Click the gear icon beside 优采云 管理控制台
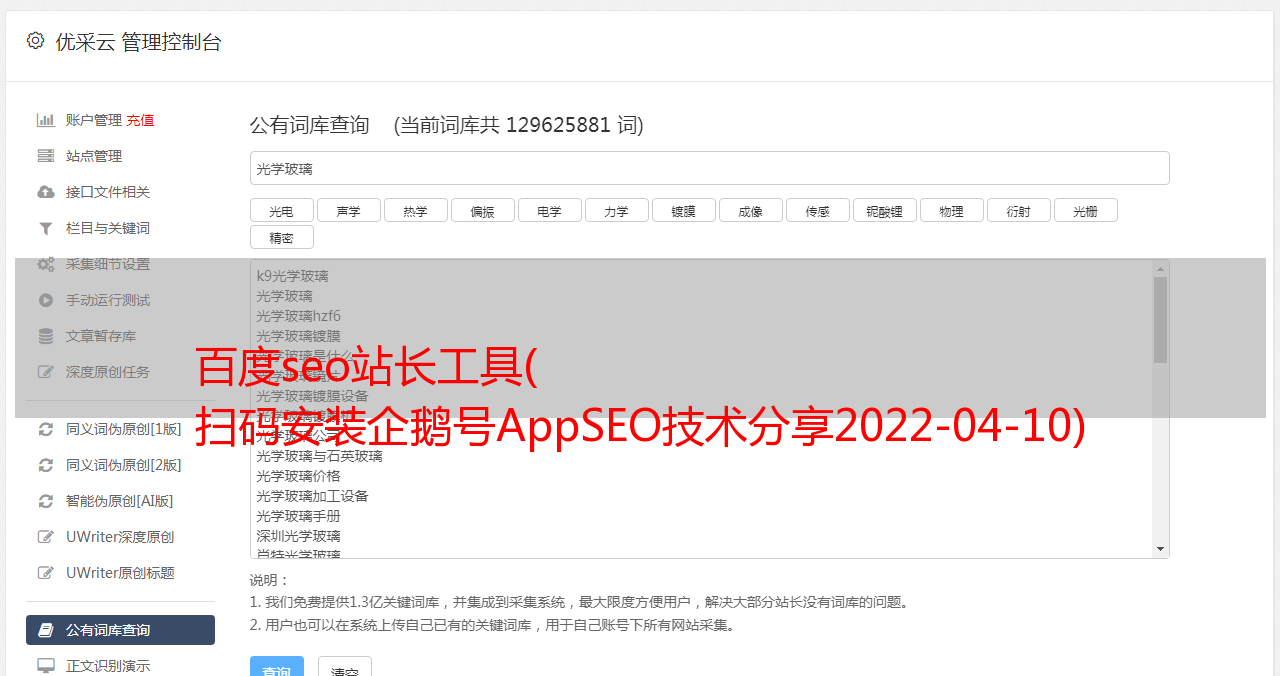This screenshot has width=1280, height=676. (36, 41)
